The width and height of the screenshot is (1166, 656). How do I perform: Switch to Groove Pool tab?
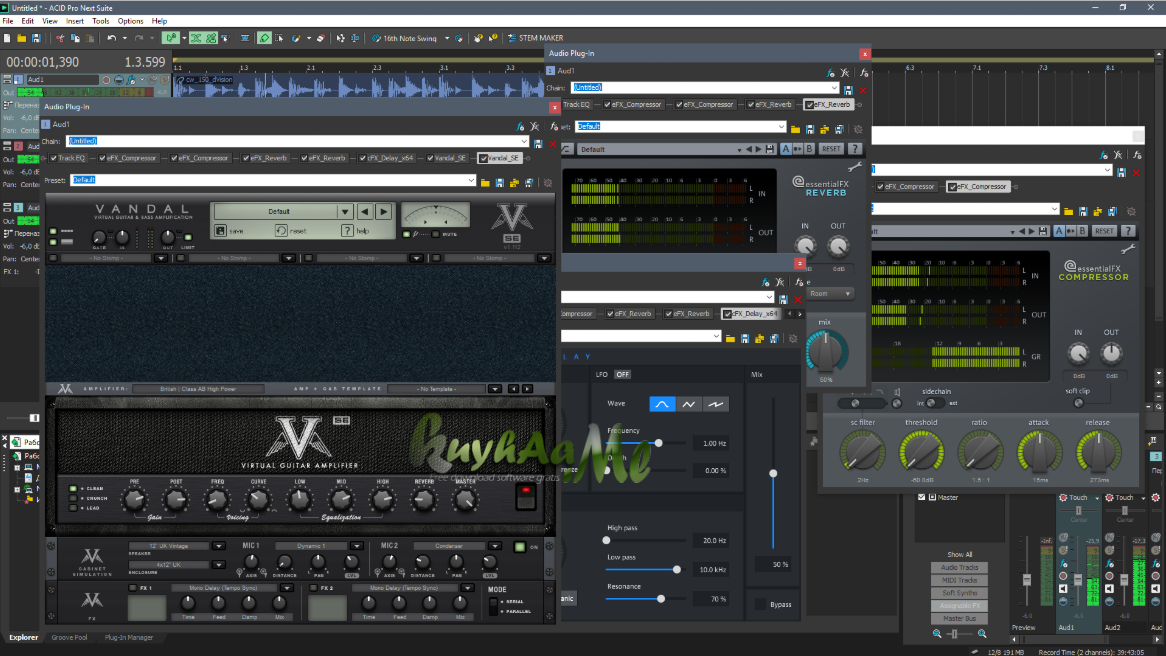pos(69,637)
